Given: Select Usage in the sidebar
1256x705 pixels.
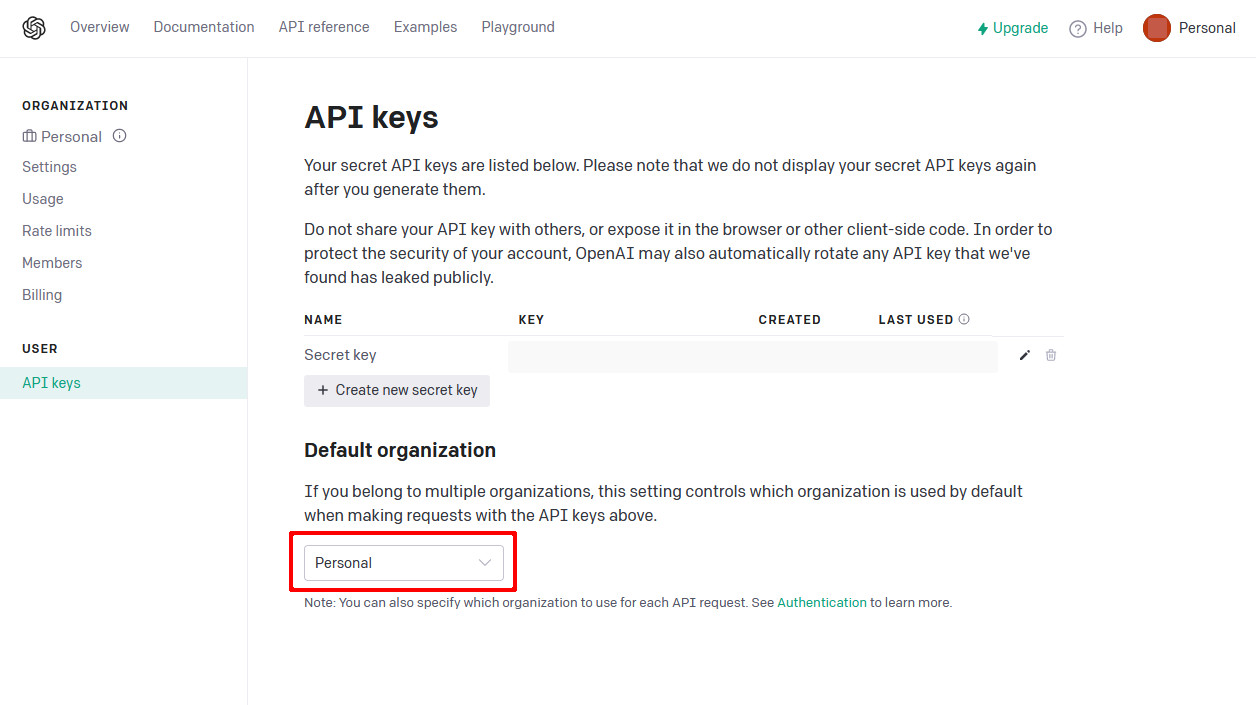Looking at the screenshot, I should (43, 199).
